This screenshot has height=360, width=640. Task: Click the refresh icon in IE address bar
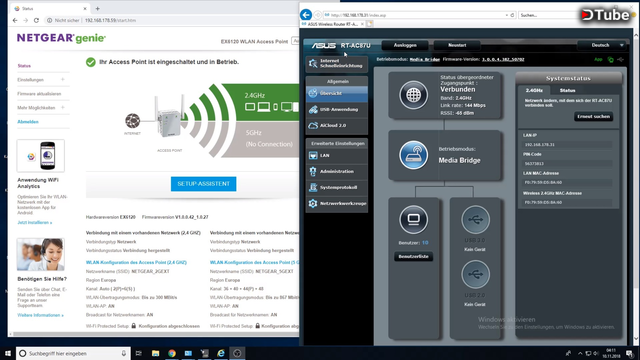tap(513, 15)
